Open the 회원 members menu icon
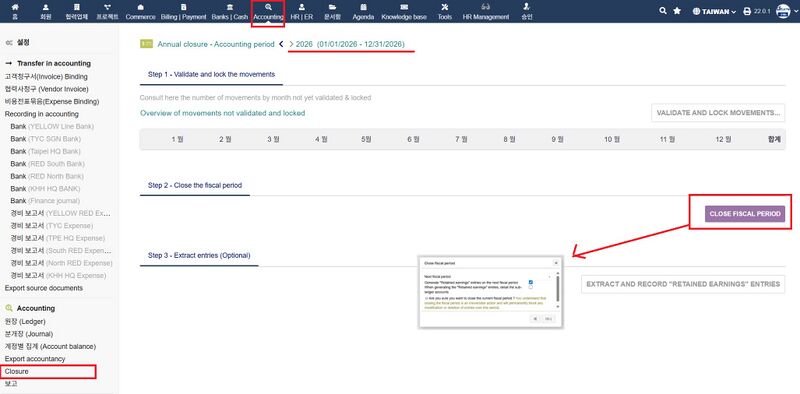Image resolution: width=800 pixels, height=394 pixels. pos(46,8)
